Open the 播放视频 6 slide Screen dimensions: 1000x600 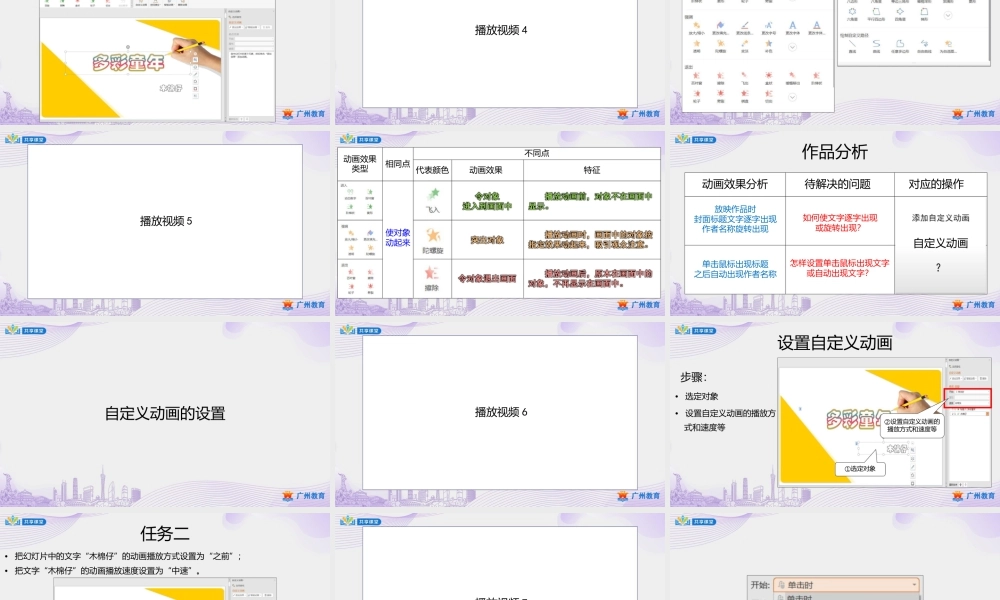tap(500, 412)
